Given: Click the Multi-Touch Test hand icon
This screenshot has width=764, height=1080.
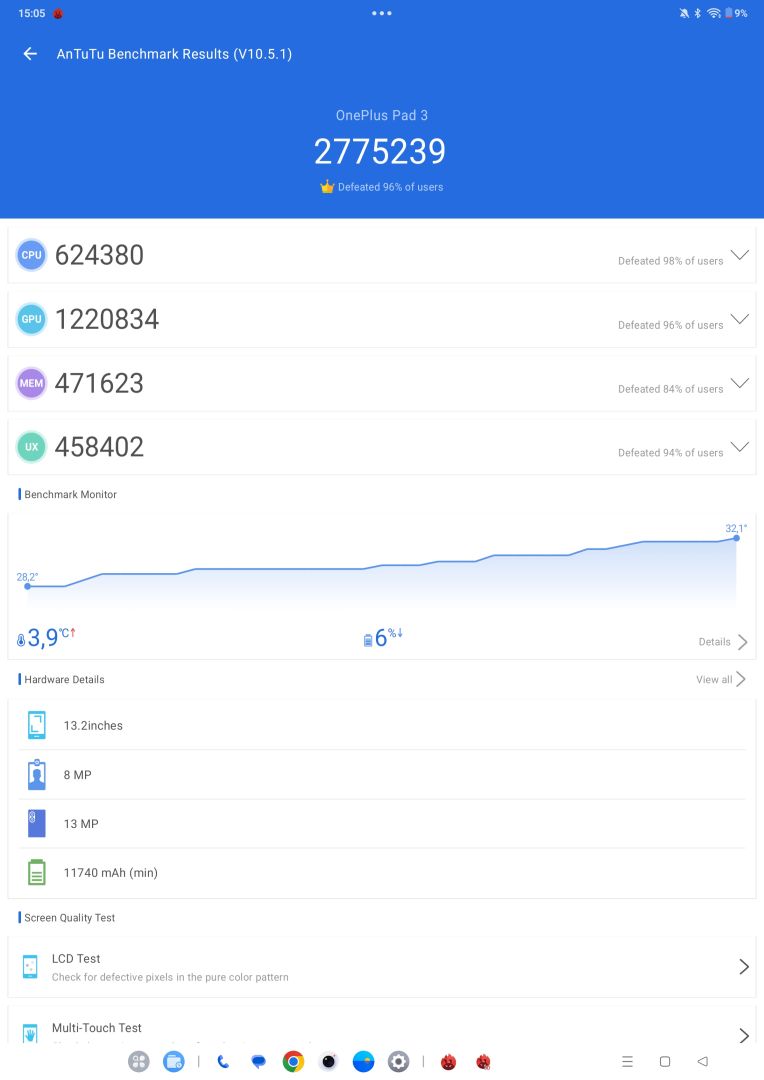Looking at the screenshot, I should tap(30, 1033).
